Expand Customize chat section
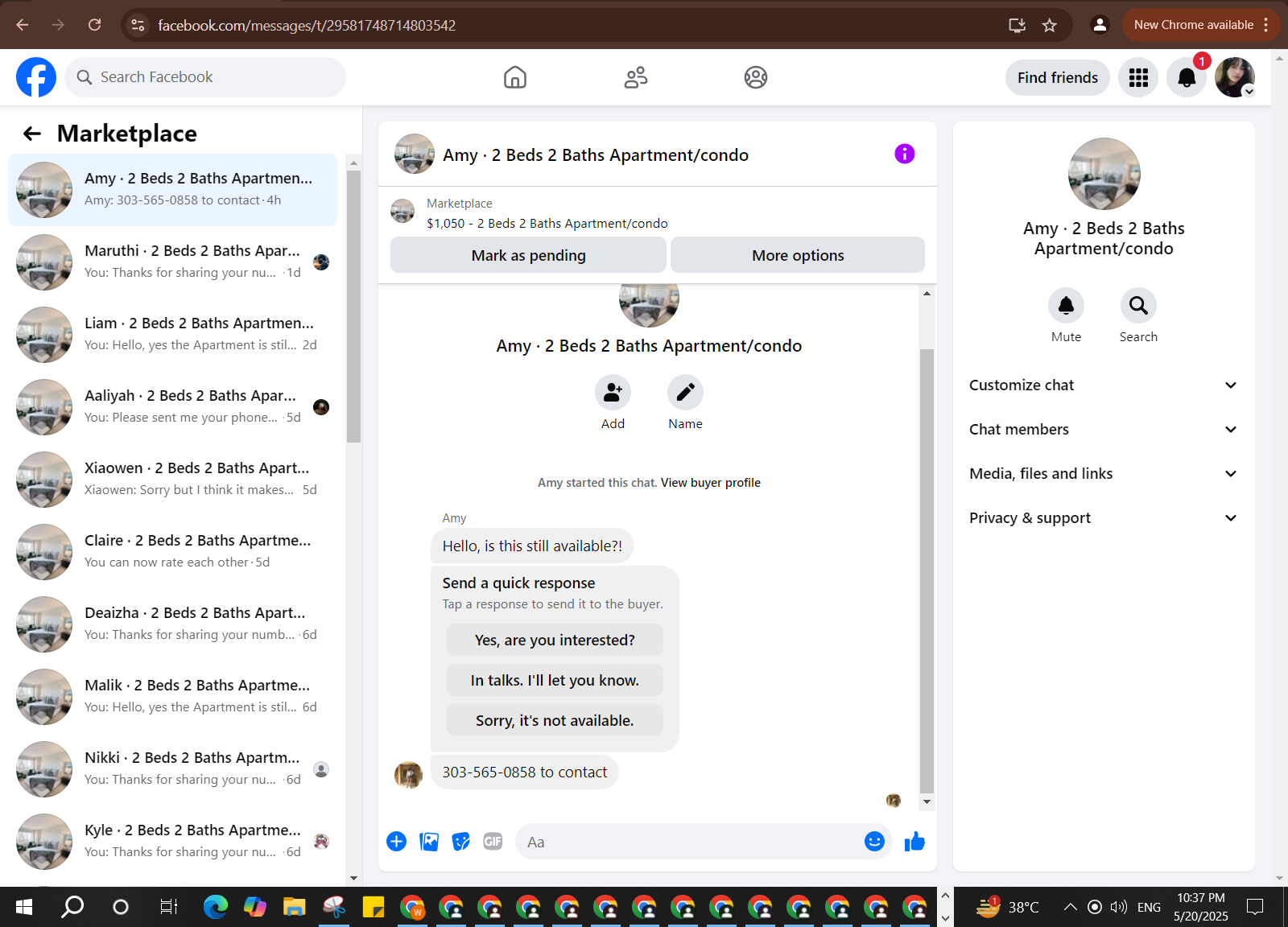 coord(1103,385)
